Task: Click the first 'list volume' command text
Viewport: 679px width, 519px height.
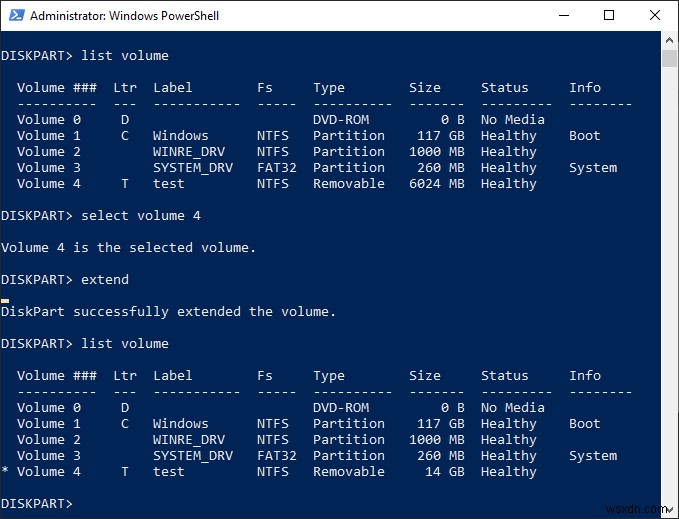Action: tap(125, 55)
